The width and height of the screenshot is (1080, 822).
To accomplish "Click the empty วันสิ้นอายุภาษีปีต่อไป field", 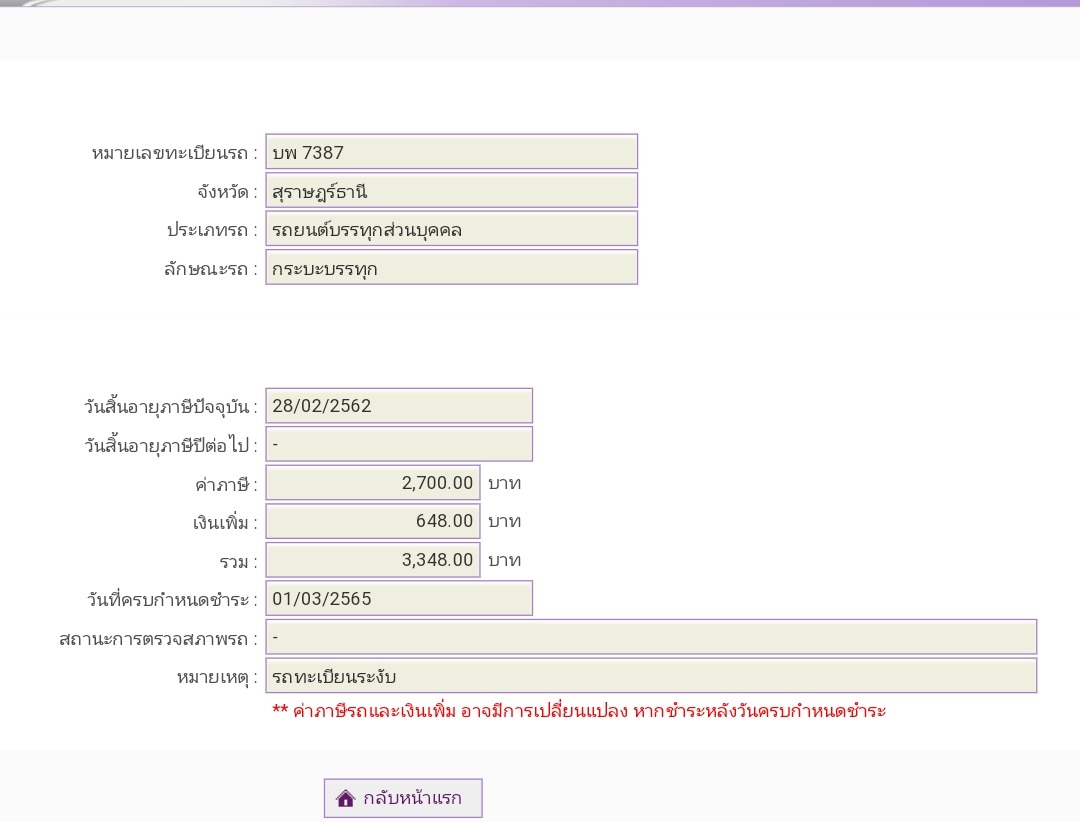I will [x=399, y=444].
